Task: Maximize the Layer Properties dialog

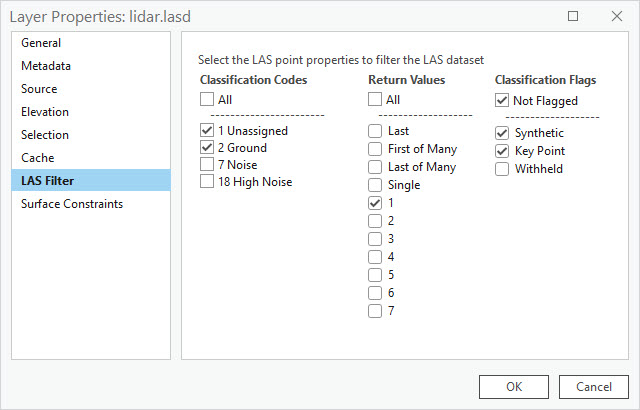Action: (573, 16)
